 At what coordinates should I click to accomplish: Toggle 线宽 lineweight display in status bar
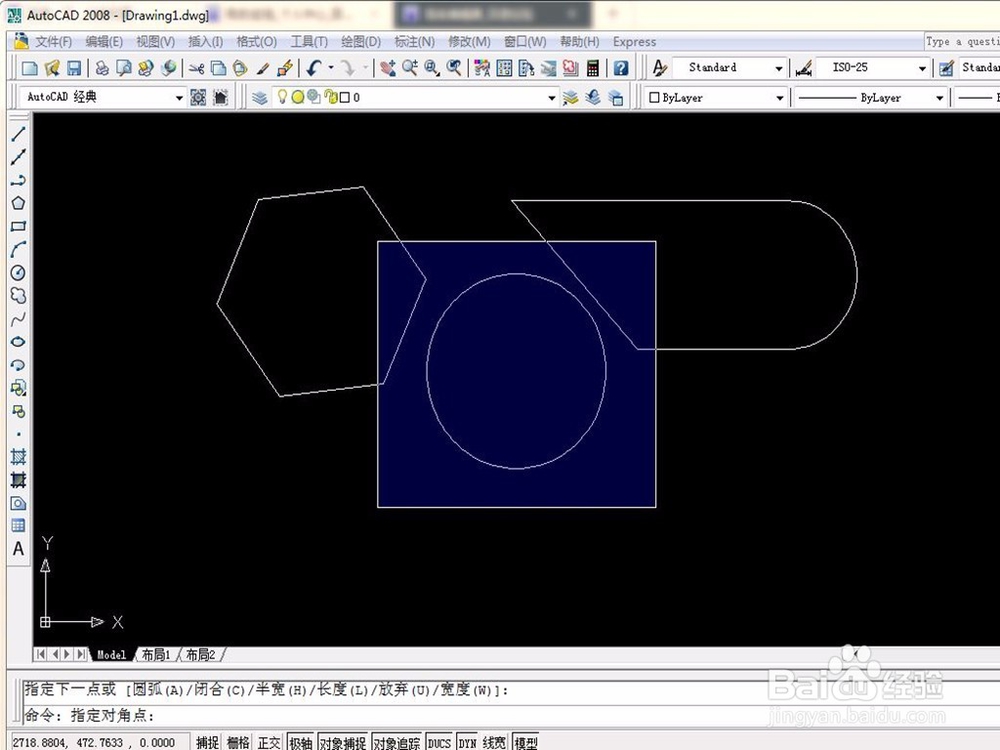[494, 742]
